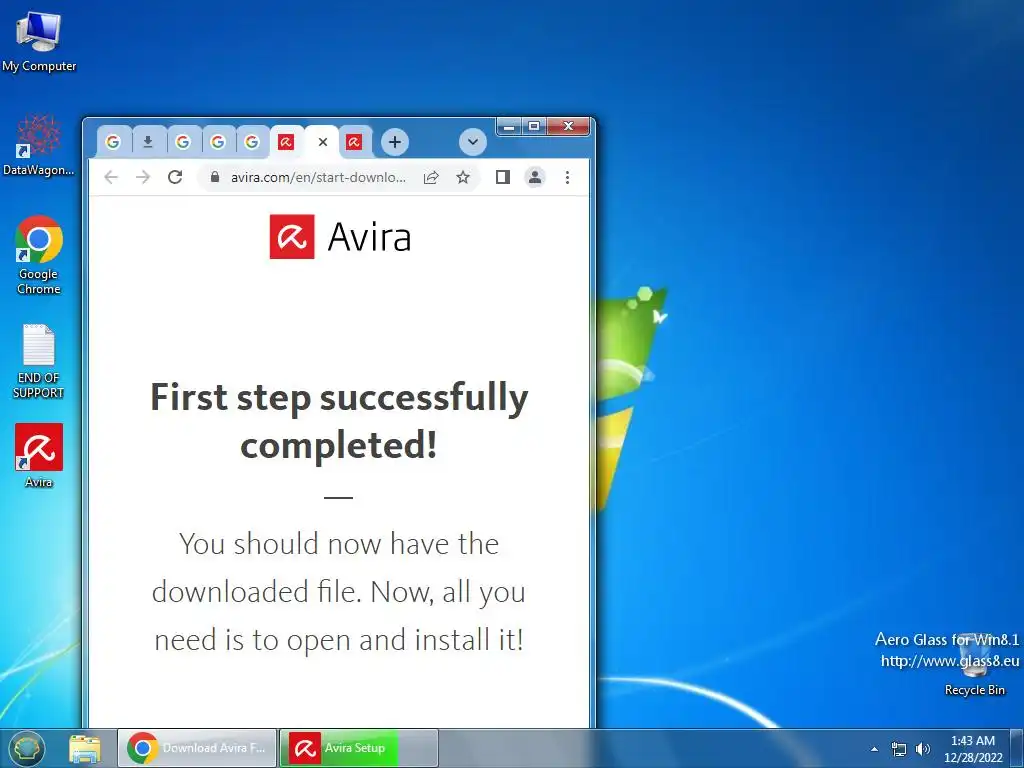
Task: Open the DataWagon desktop shortcut
Action: (39, 145)
